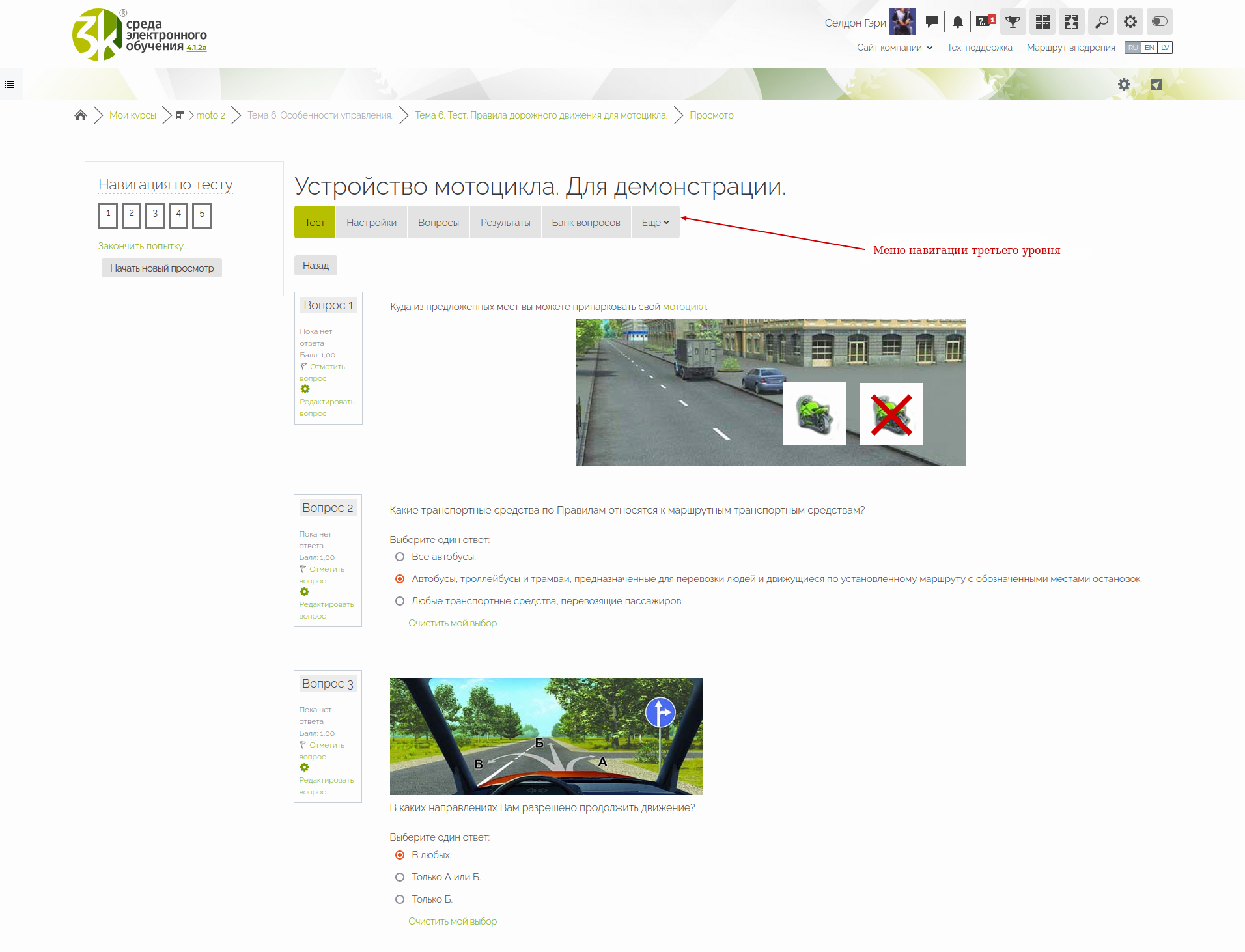1245x952 pixels.
Task: Click the help question icon with badge
Action: click(x=985, y=22)
